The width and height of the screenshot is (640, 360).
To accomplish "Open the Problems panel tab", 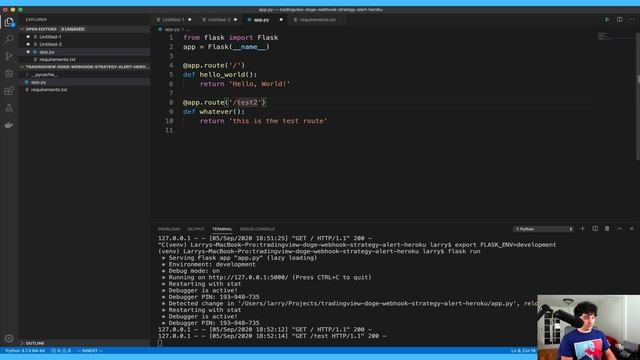I will pyautogui.click(x=169, y=229).
